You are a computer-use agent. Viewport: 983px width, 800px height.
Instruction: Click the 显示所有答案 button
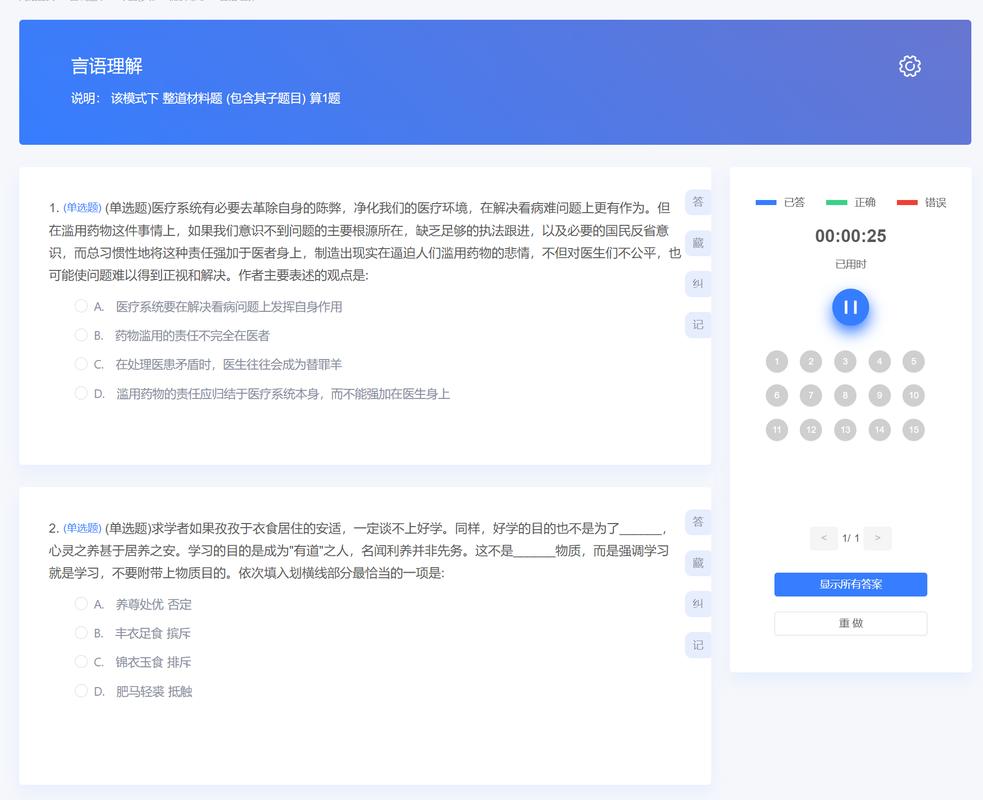[850, 584]
